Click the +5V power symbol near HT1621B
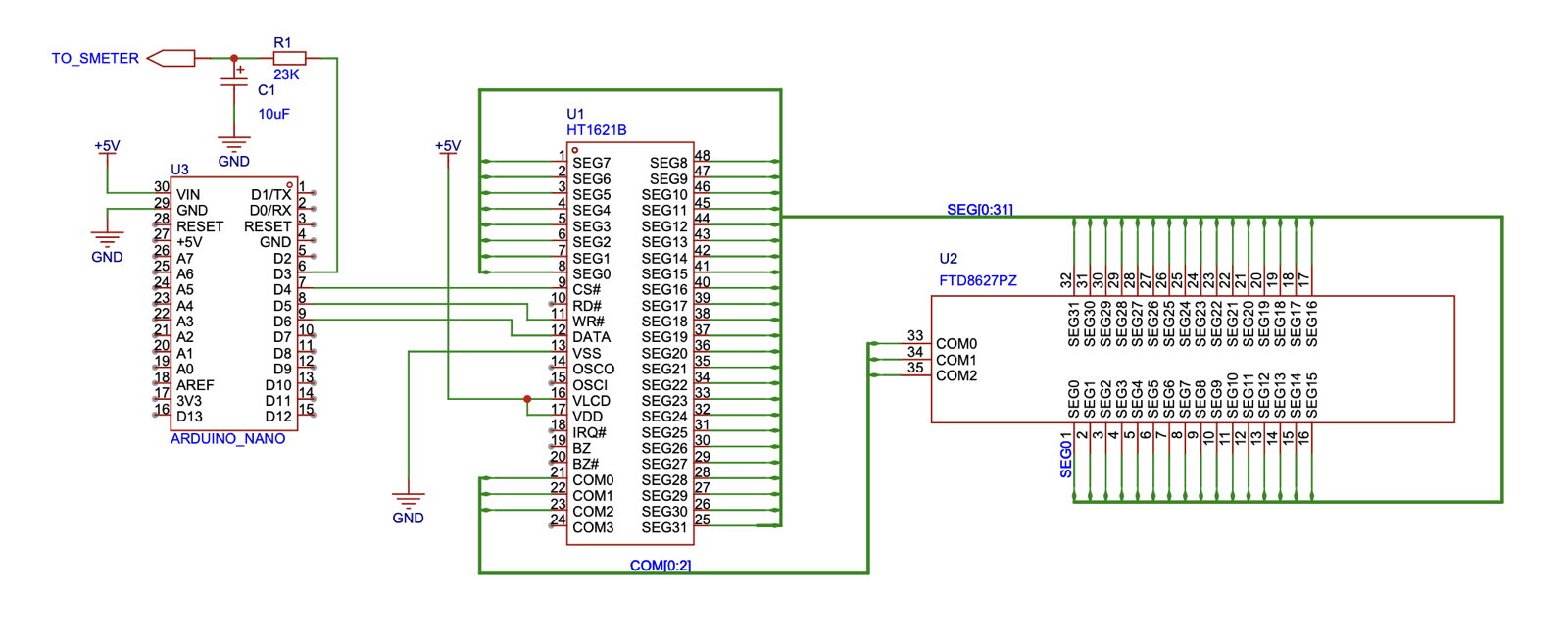 coord(448,147)
